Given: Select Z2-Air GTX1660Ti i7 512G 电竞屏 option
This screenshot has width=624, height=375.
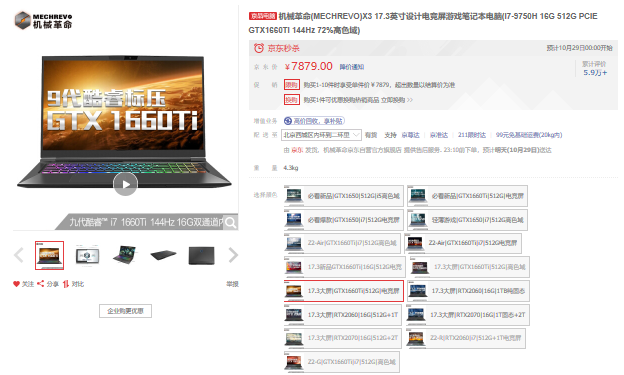Looking at the screenshot, I should pos(463,243).
